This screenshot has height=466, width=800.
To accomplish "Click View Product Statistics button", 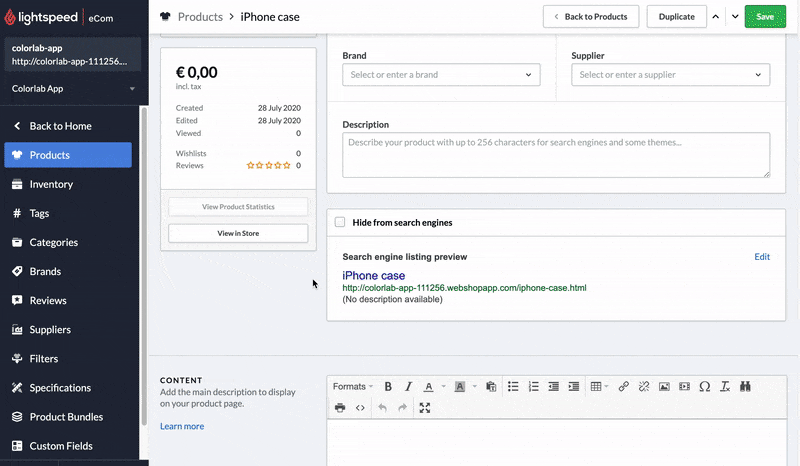I will (238, 207).
